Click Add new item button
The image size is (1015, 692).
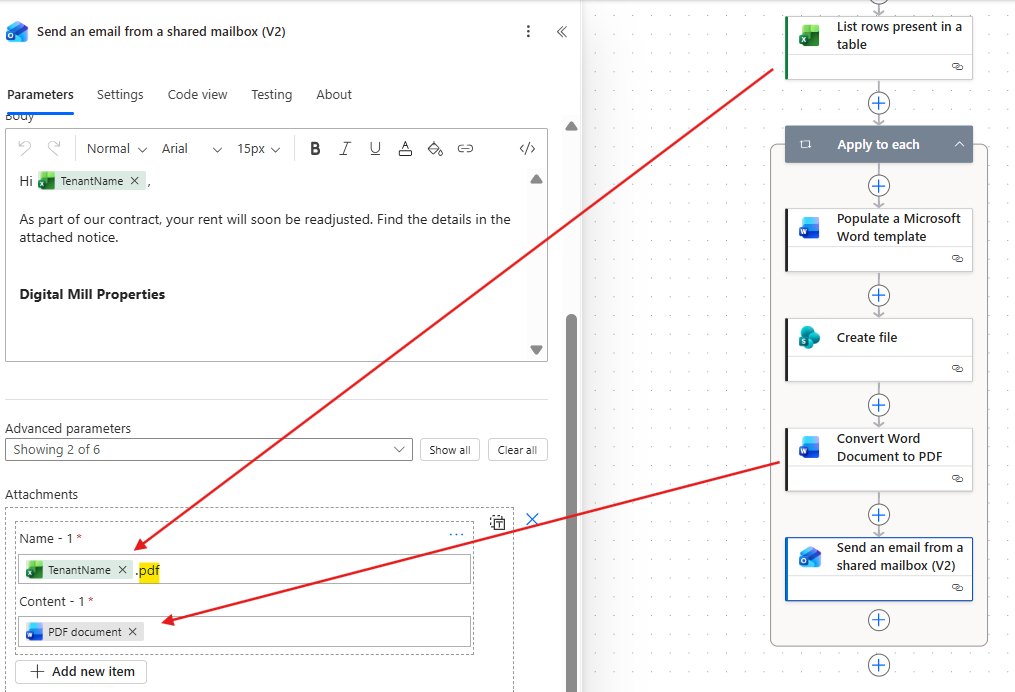click(81, 672)
